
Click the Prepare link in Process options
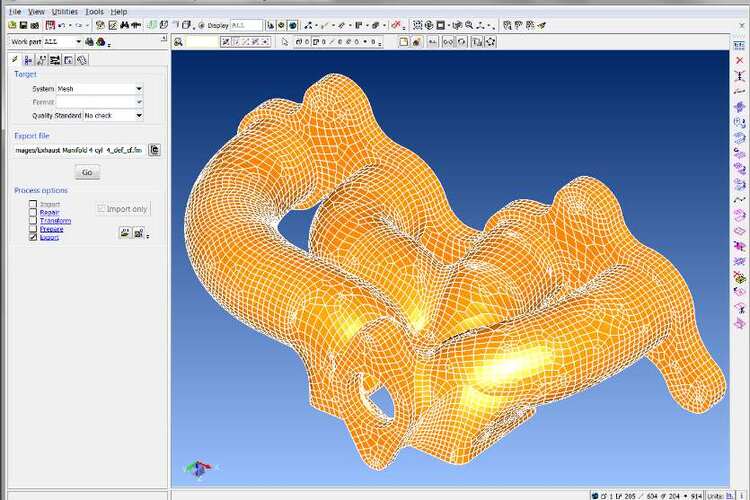pos(51,229)
